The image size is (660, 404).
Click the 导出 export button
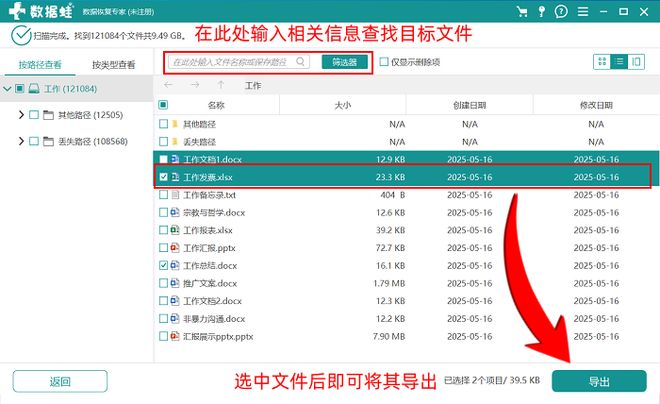click(599, 381)
